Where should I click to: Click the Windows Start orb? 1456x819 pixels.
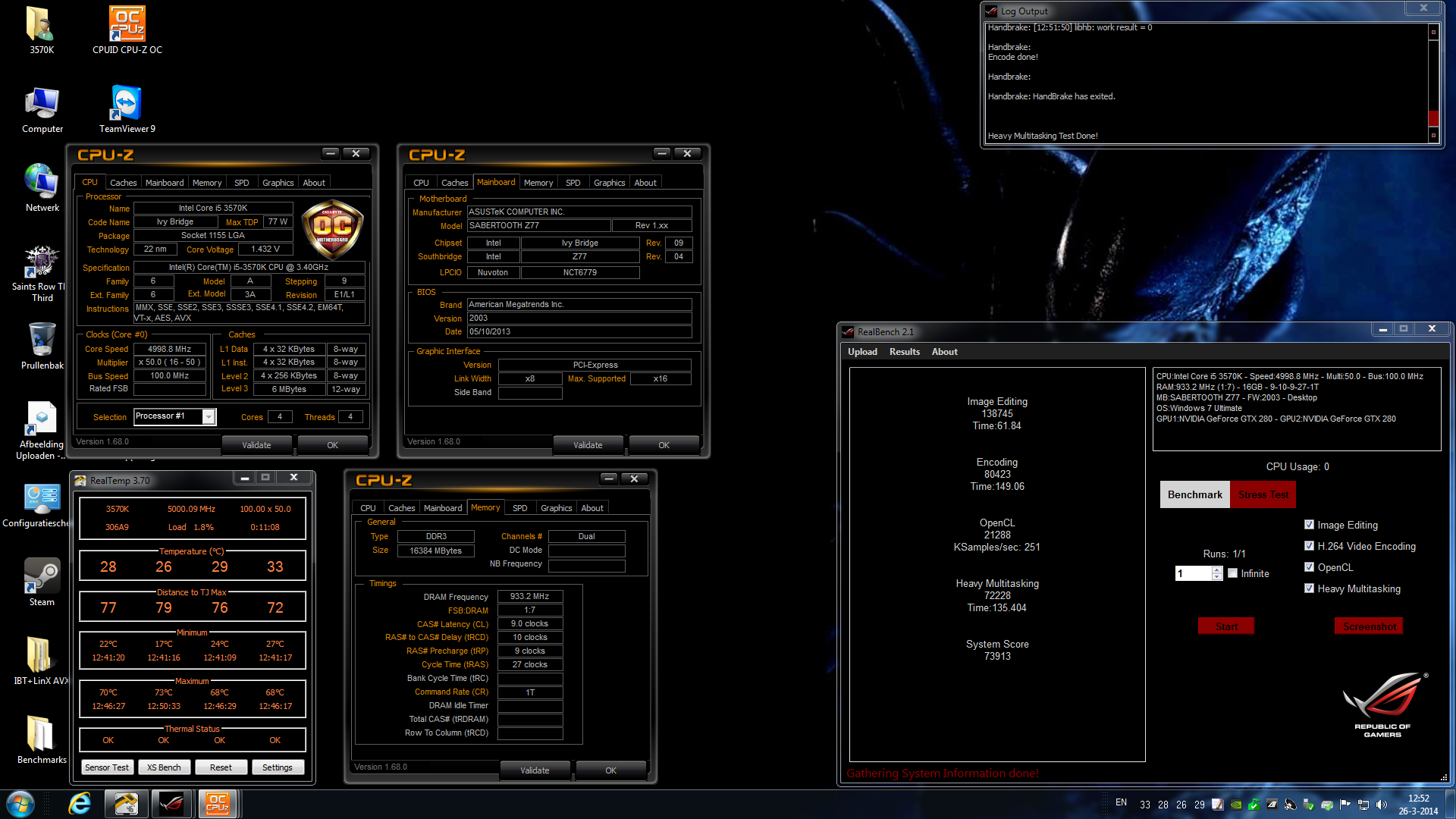tap(20, 804)
